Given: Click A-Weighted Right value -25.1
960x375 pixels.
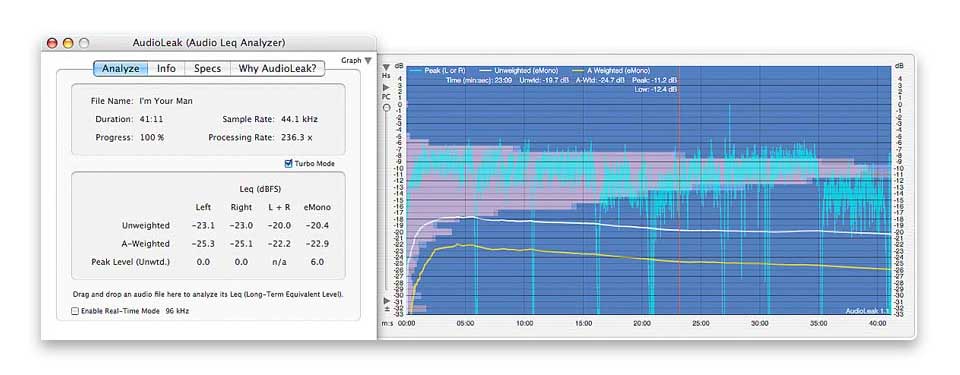Looking at the screenshot, I should click(x=241, y=244).
